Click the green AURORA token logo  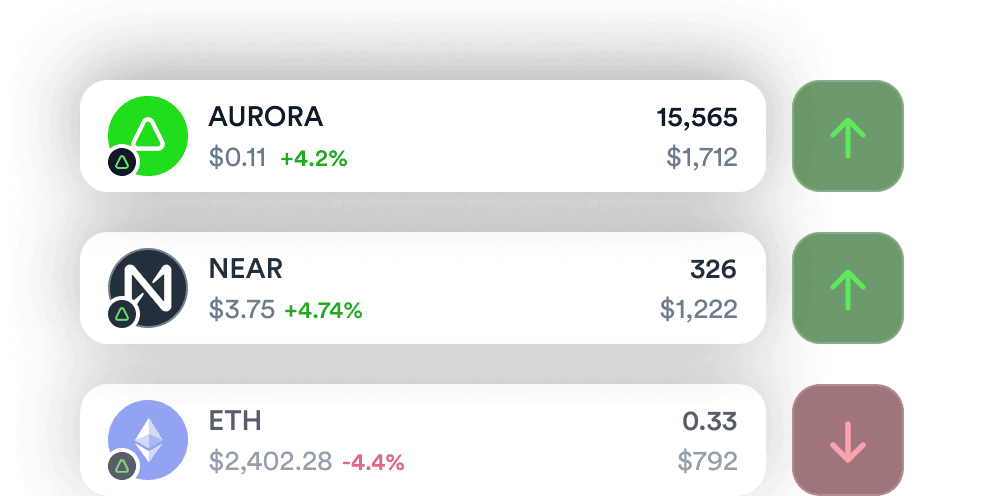coord(150,134)
